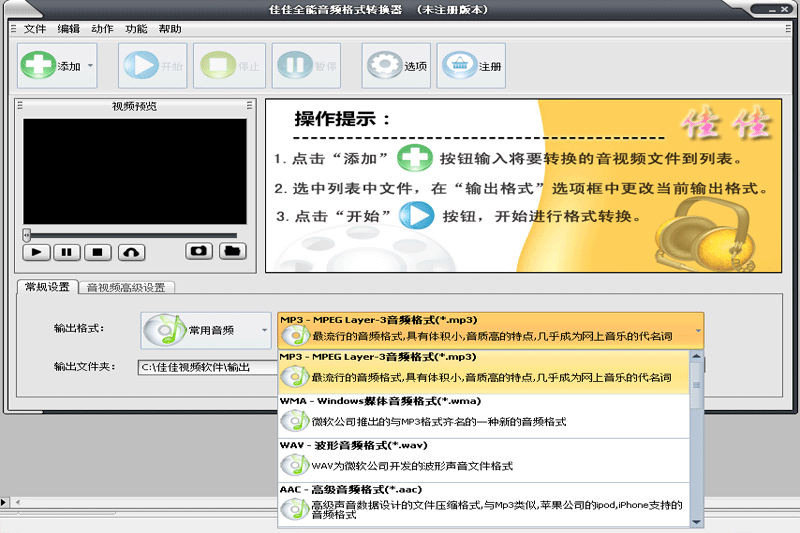Screen dimensions: 800x533
Task: Click the WAV item disc icon
Action: point(295,465)
